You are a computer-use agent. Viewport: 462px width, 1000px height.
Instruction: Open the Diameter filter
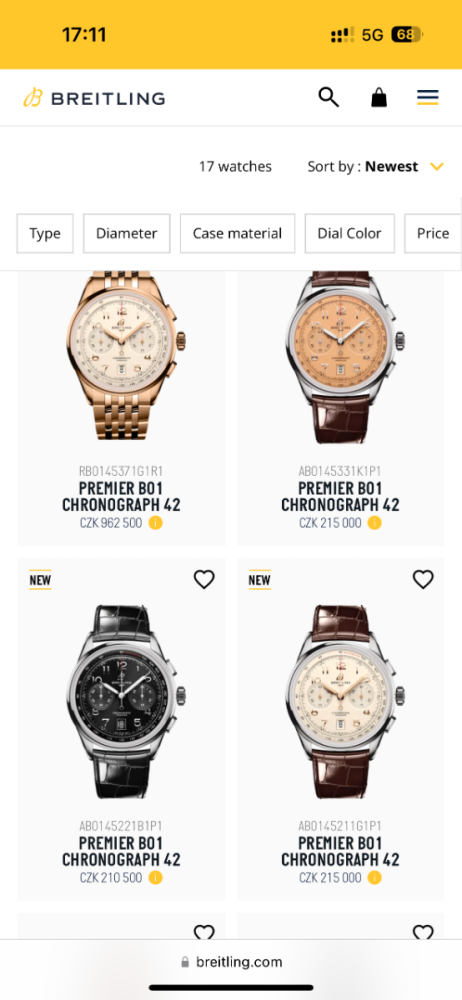(x=126, y=233)
